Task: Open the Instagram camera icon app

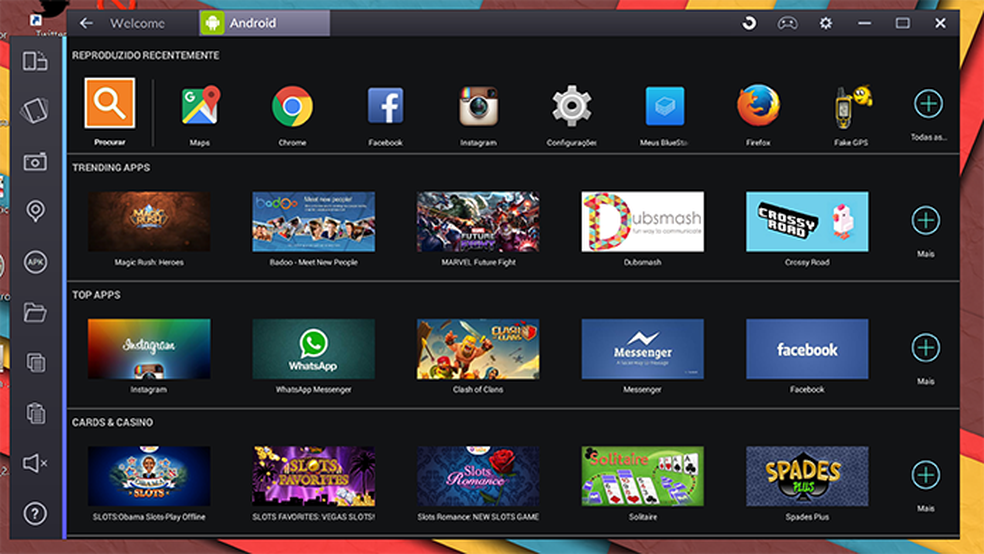Action: click(x=478, y=106)
